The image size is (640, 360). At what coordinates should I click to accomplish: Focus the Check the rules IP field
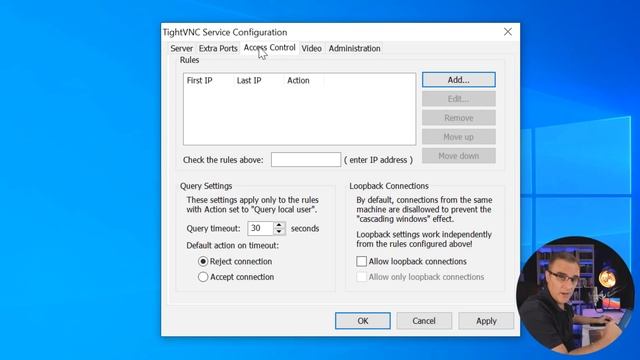tap(306, 160)
